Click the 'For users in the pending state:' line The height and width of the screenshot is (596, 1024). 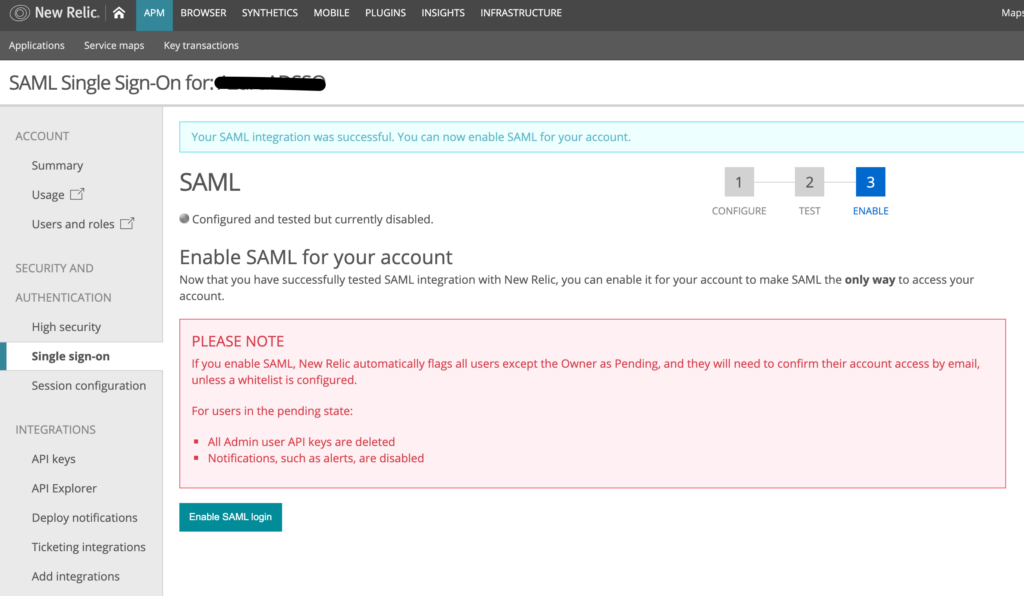[272, 411]
